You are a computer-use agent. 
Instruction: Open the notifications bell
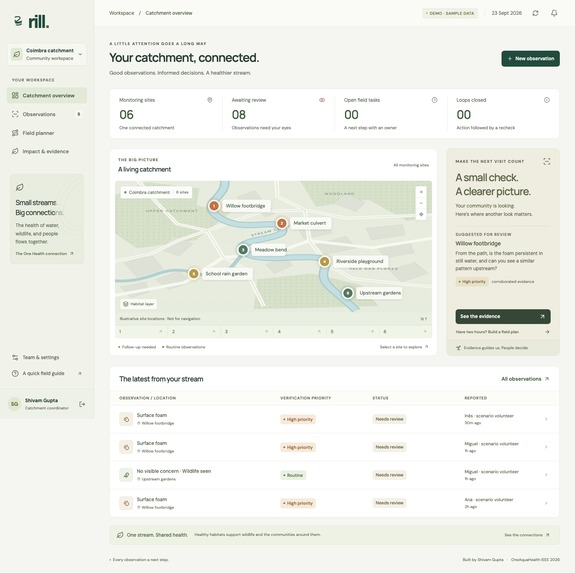[554, 13]
